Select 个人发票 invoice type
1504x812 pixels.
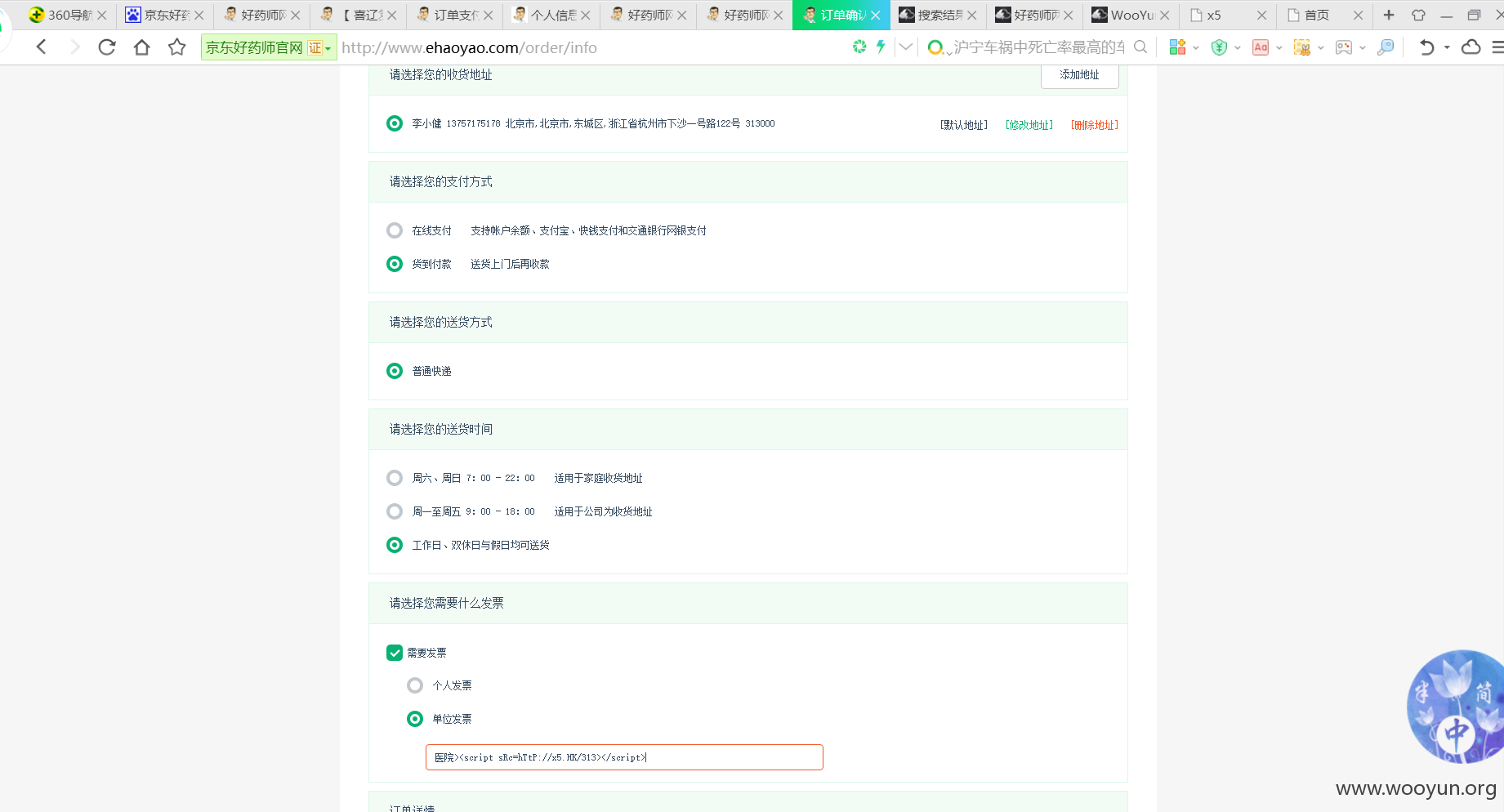click(x=415, y=685)
